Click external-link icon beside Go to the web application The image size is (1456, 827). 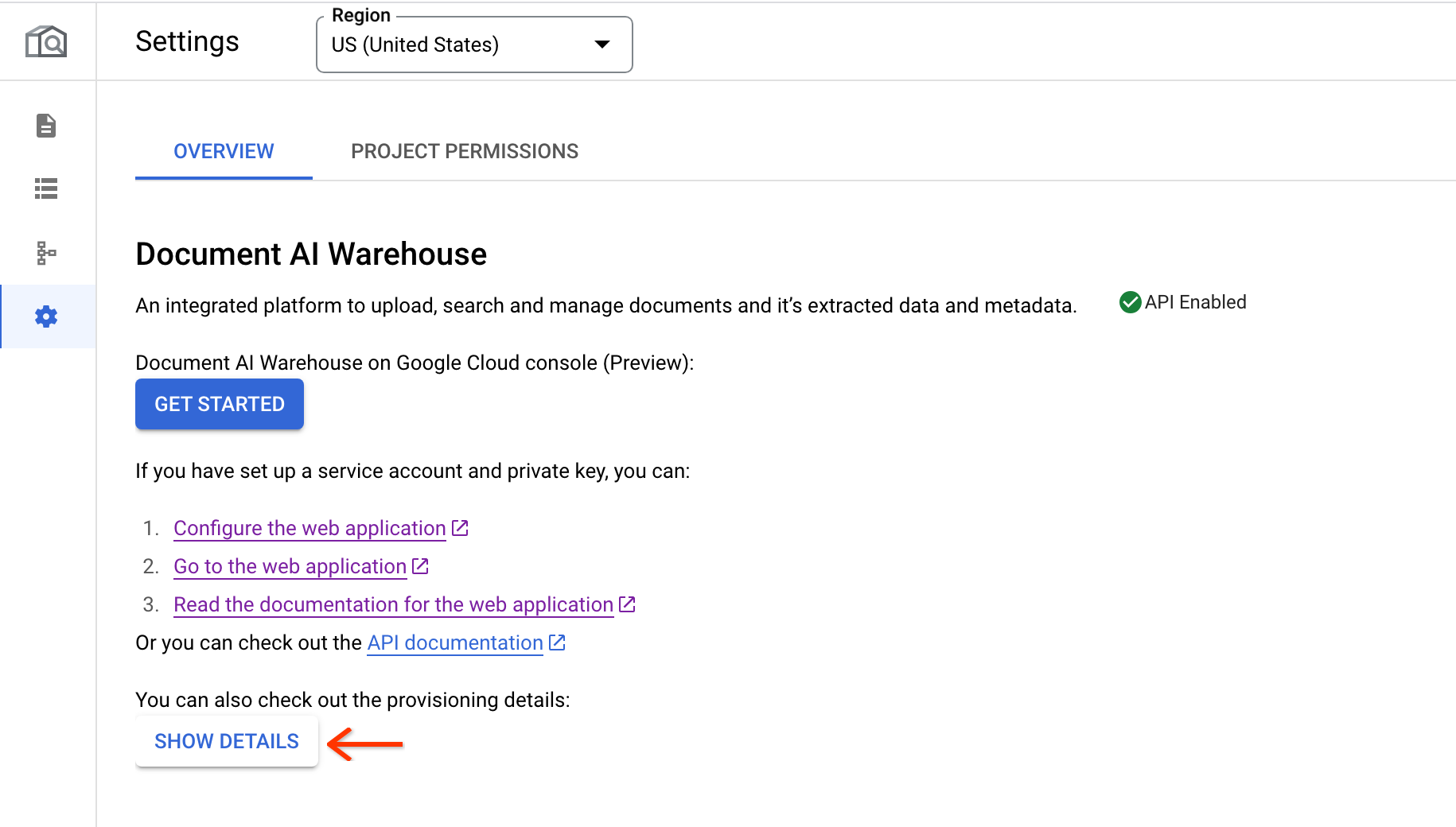tap(421, 566)
